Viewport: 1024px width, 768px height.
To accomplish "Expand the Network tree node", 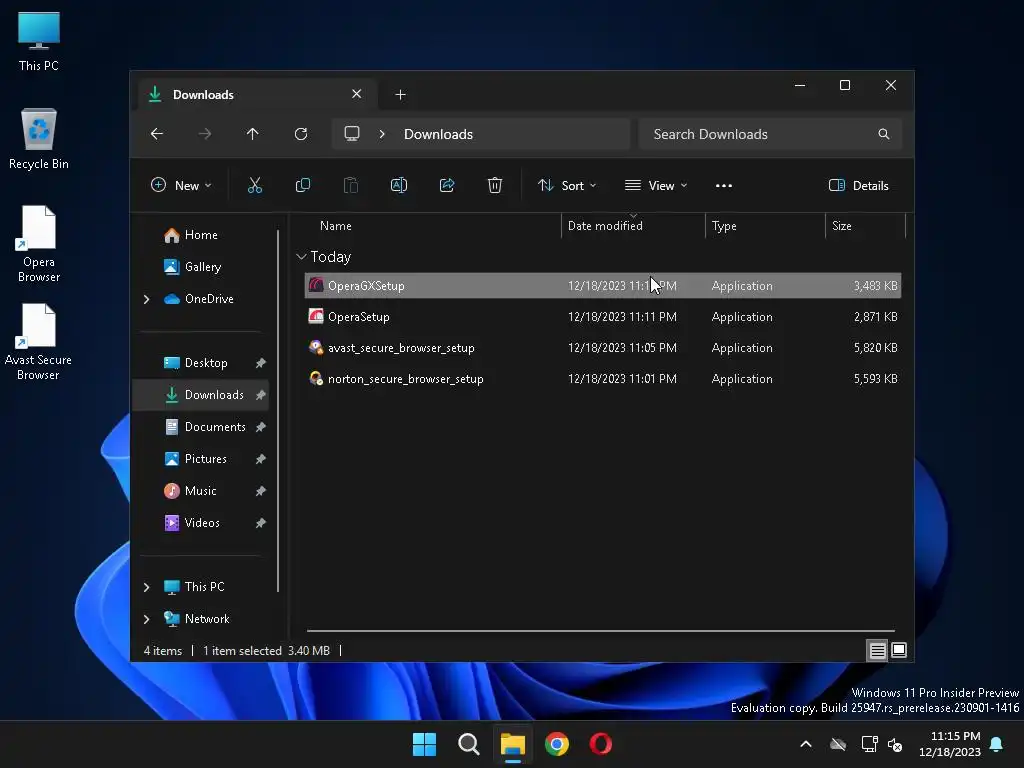I will [x=146, y=619].
